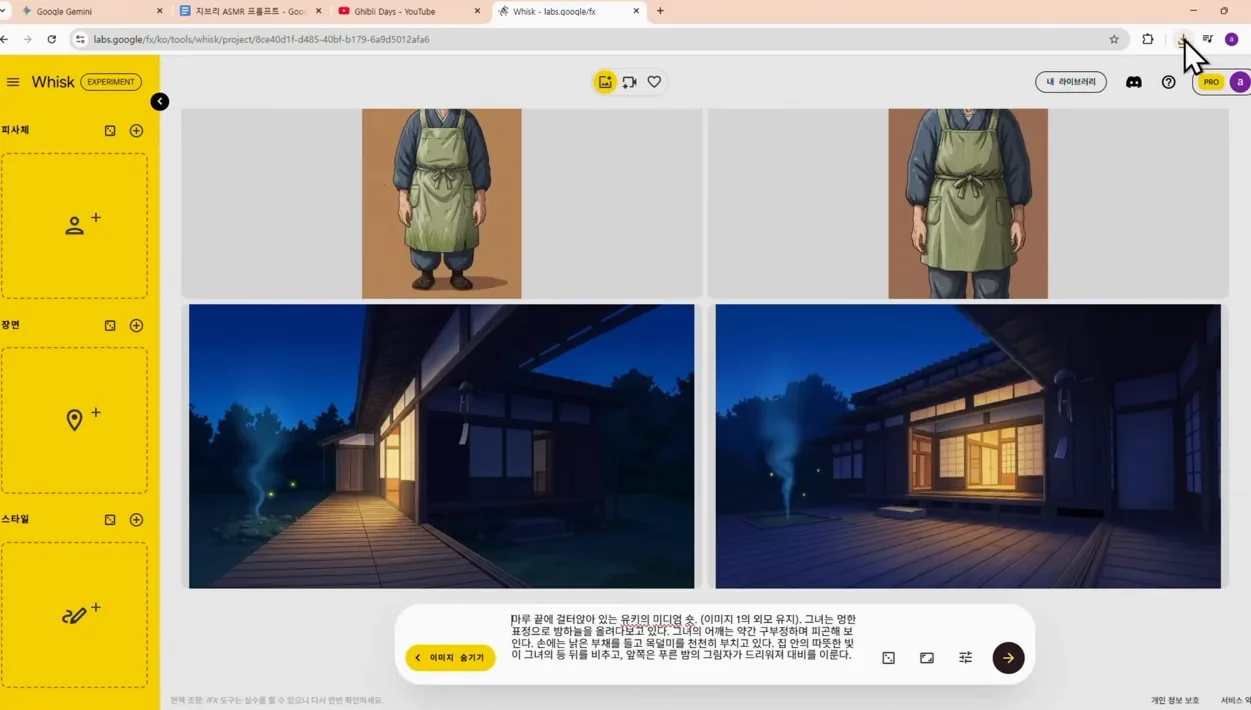Open the right night house courtyard image
1251x710 pixels.
click(x=968, y=446)
